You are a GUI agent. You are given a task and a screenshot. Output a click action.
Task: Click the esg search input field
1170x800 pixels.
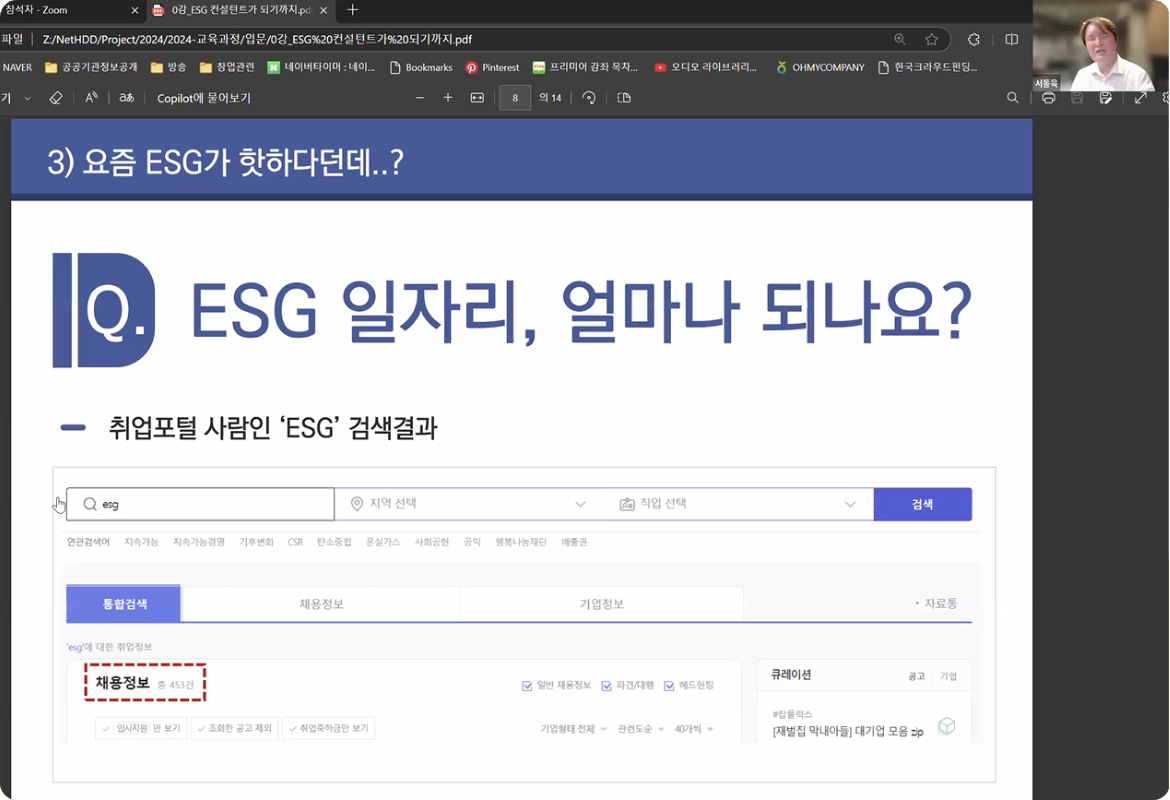point(200,504)
